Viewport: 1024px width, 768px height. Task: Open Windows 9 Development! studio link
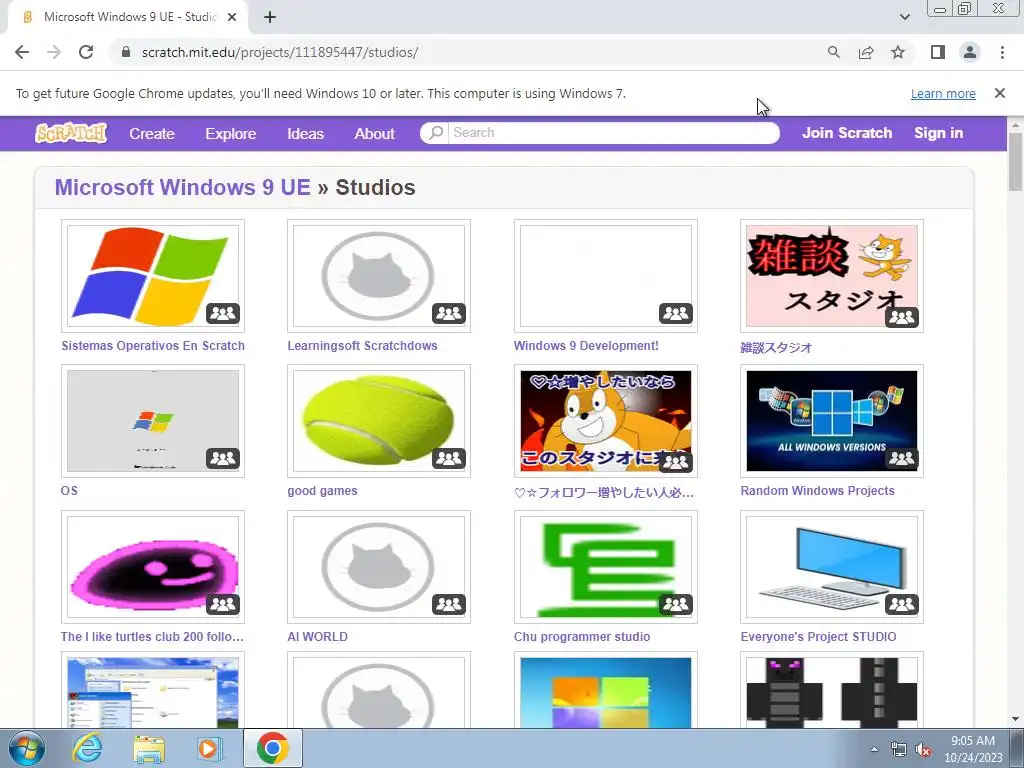point(586,346)
